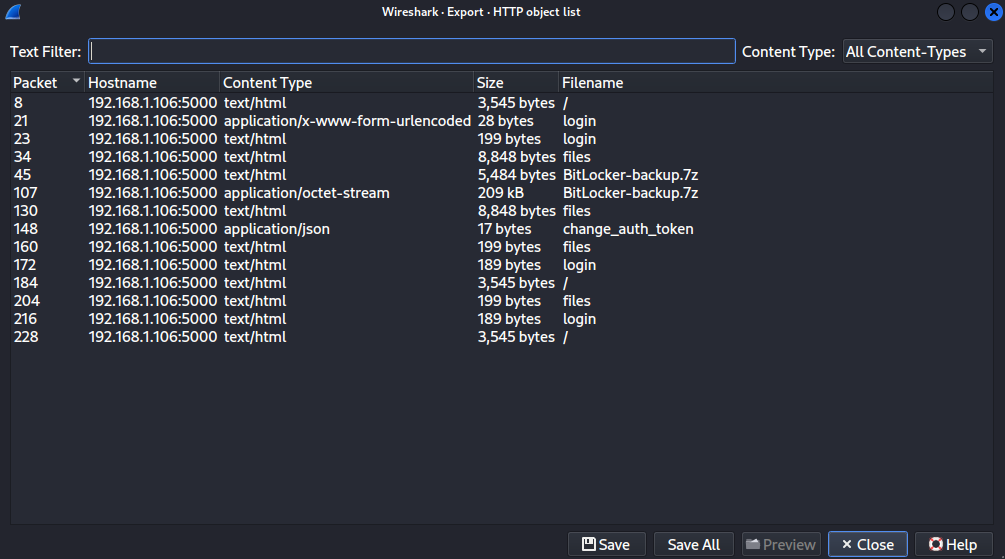Click the Save All button
The height and width of the screenshot is (559, 1005).
tap(694, 544)
